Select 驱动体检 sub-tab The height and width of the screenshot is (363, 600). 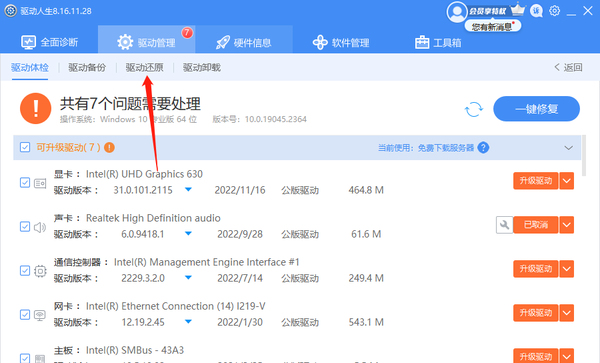click(x=30, y=68)
